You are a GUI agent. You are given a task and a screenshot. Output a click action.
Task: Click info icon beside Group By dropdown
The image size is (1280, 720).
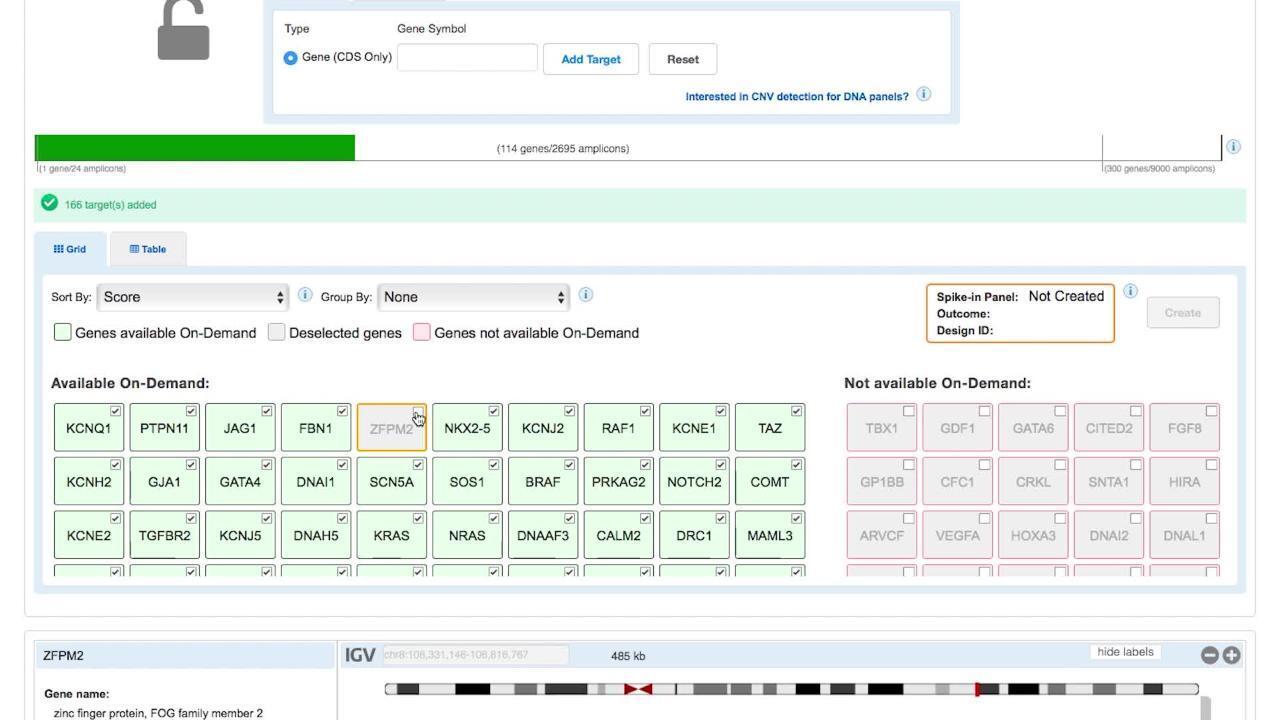tap(586, 295)
